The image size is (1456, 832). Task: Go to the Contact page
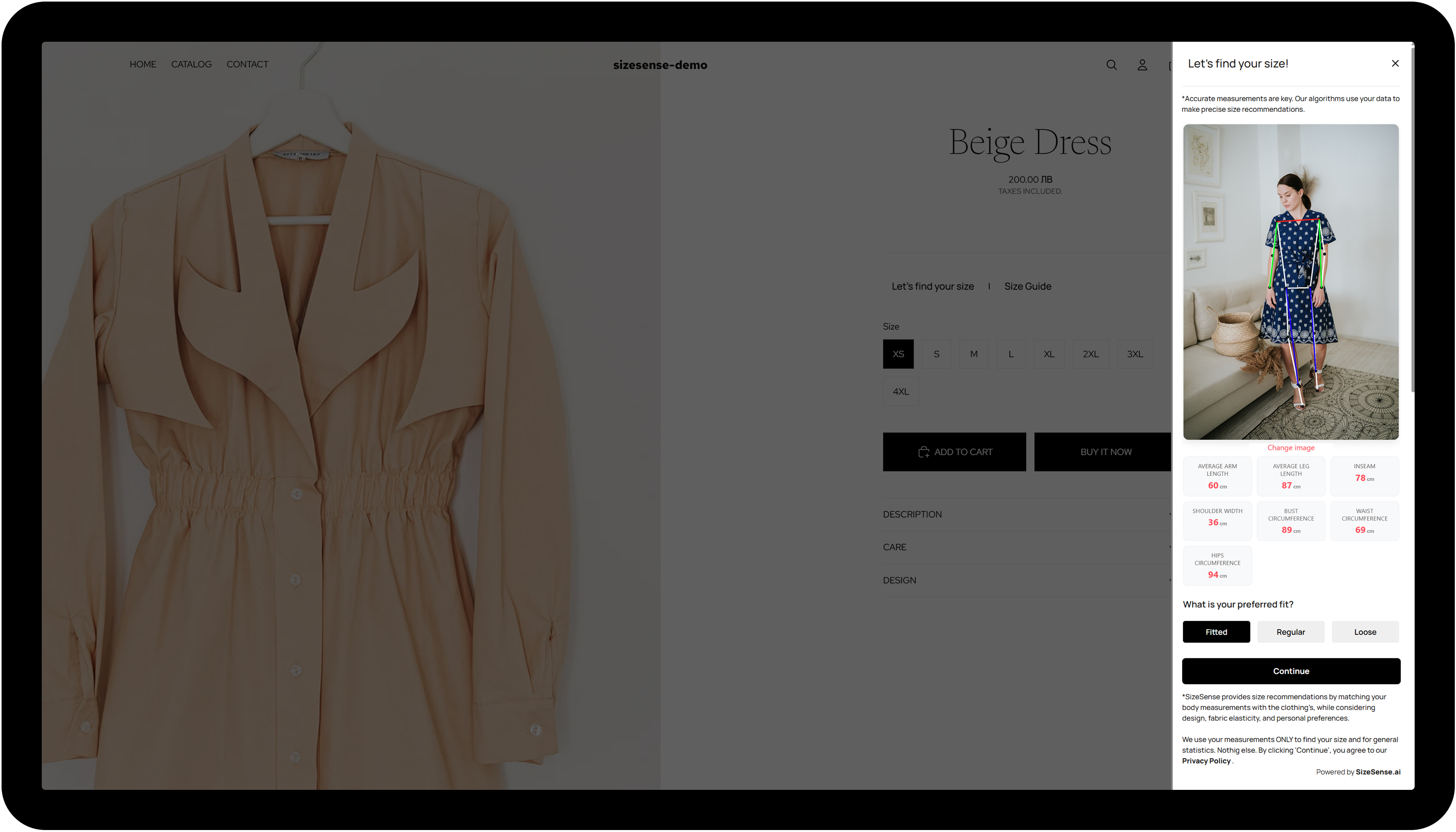[247, 65]
